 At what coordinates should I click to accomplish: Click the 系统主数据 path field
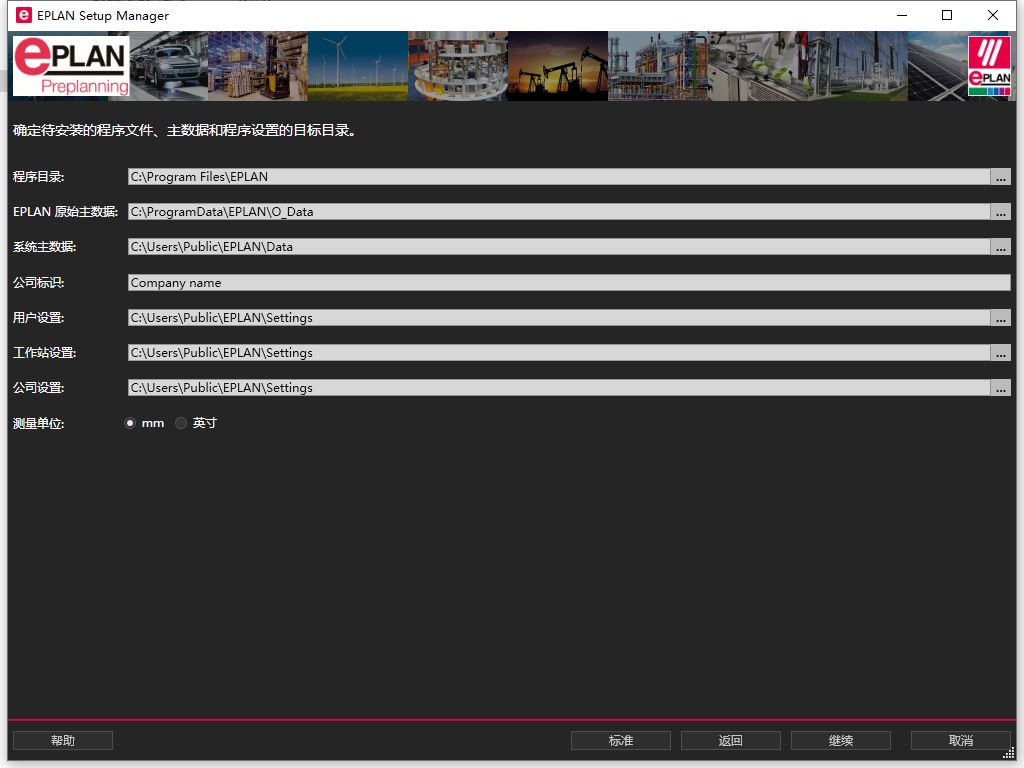[x=558, y=247]
